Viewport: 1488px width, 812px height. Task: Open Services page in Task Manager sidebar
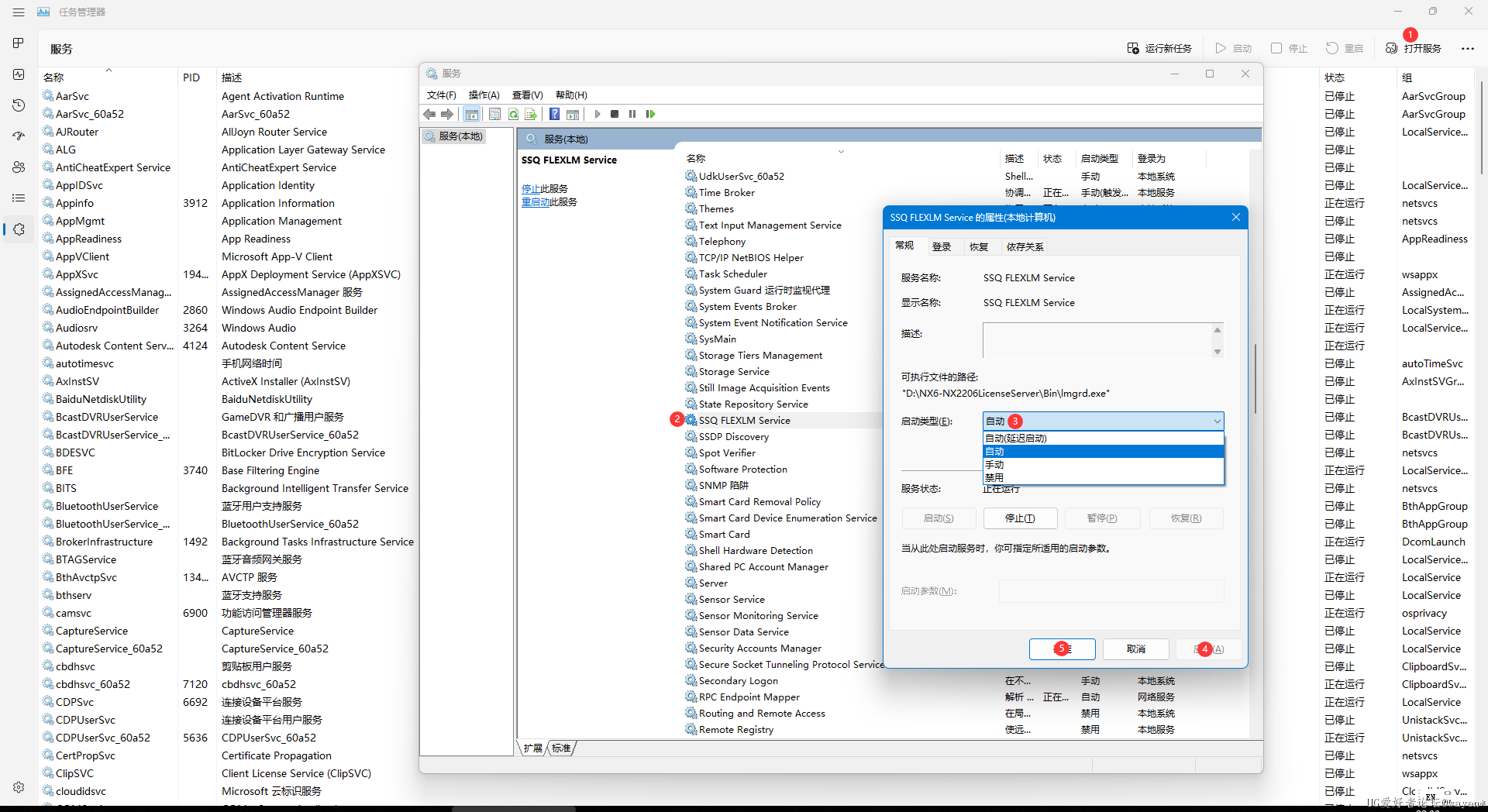(19, 229)
